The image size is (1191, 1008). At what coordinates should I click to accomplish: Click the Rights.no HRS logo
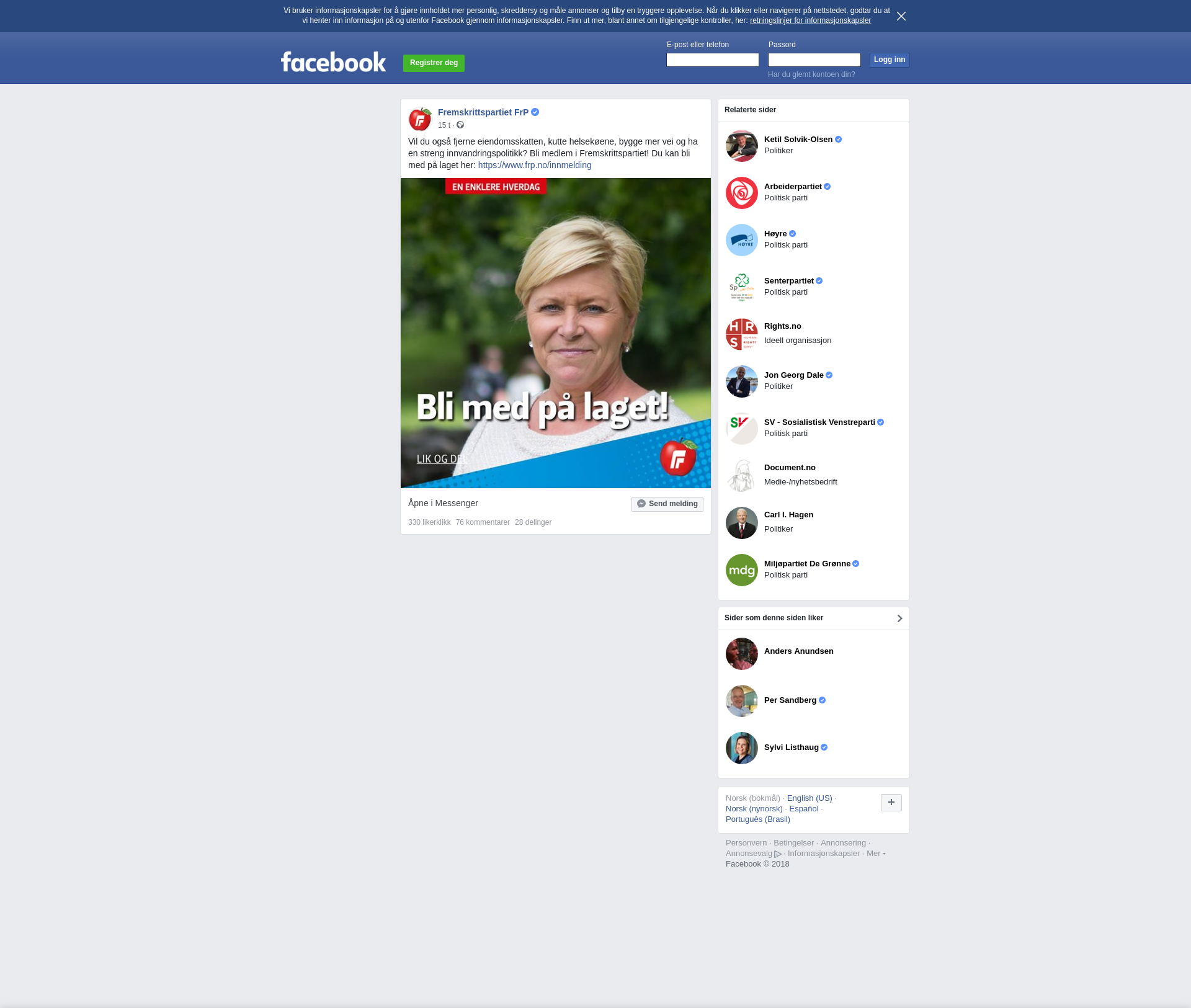click(742, 334)
